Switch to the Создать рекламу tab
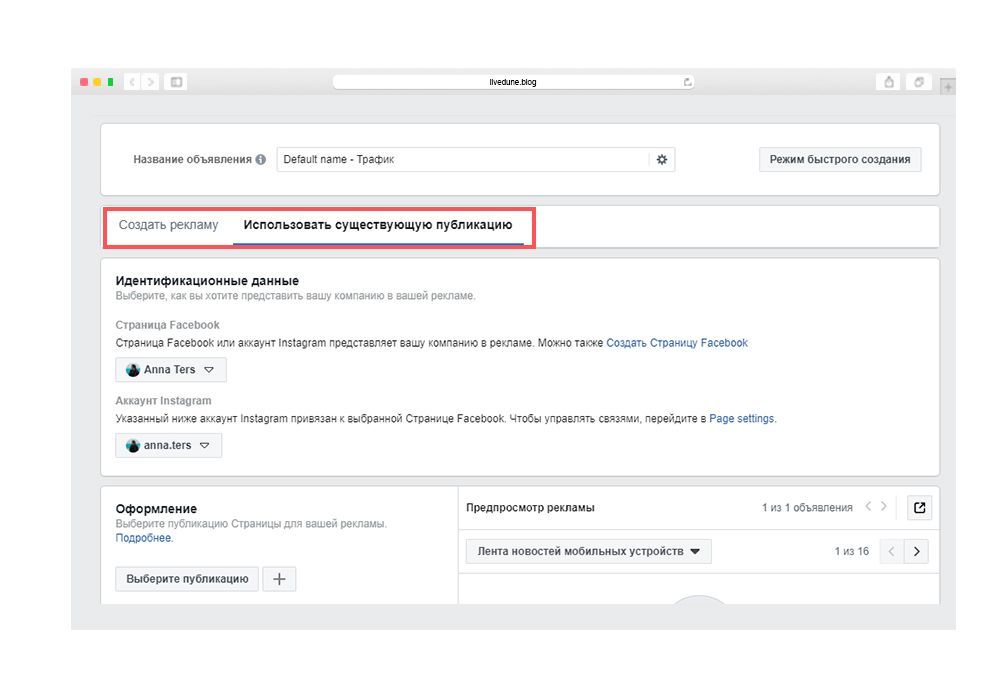This screenshot has width=1000, height=700. tap(168, 225)
